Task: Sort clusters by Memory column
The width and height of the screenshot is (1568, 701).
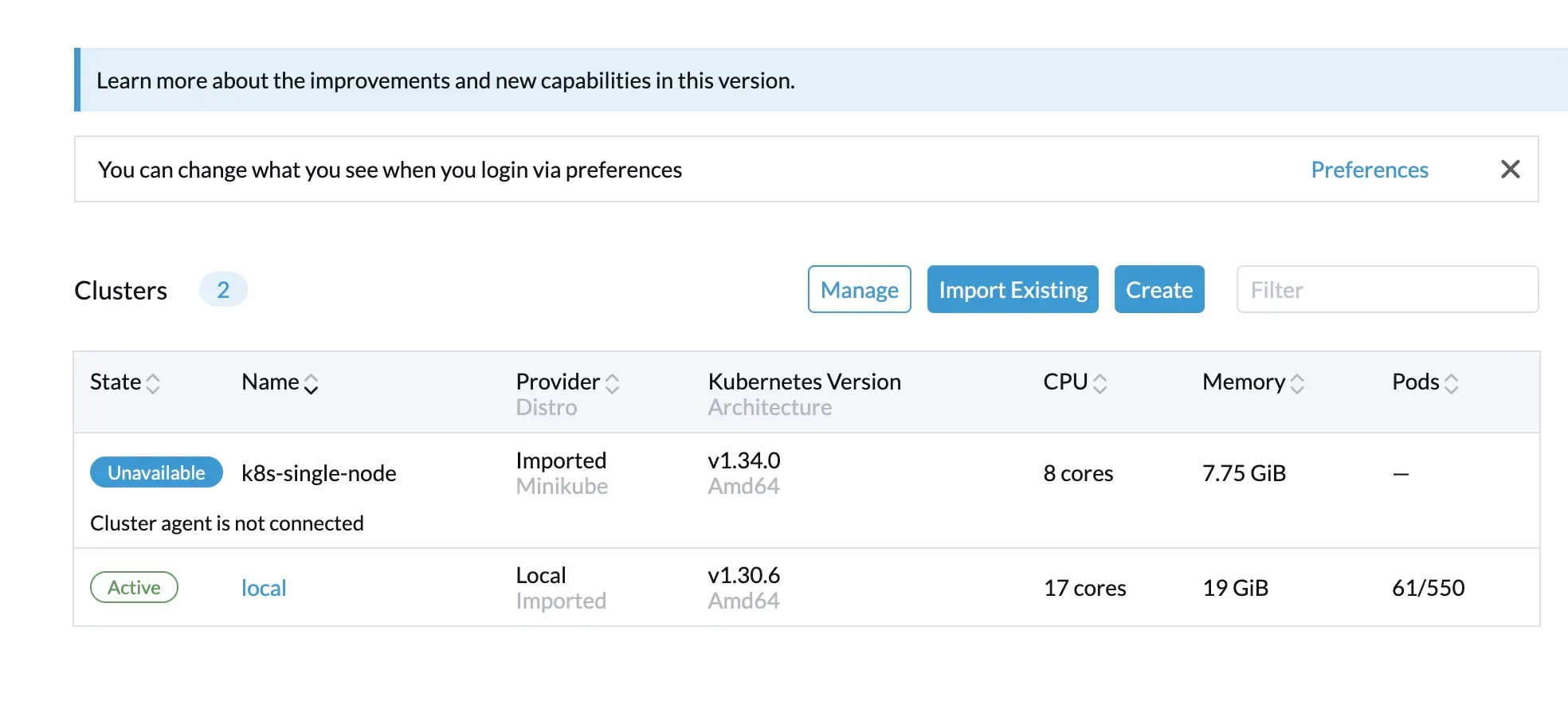Action: click(x=1252, y=382)
